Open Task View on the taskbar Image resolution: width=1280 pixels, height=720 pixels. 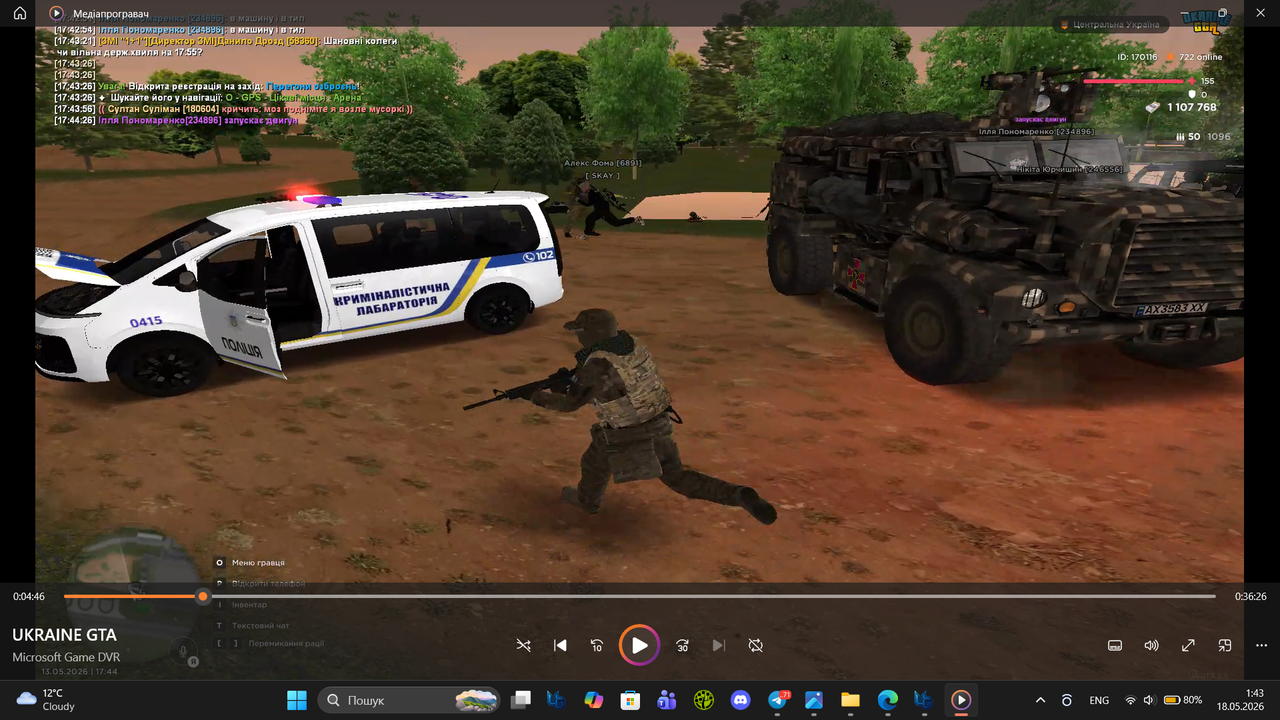tap(520, 700)
